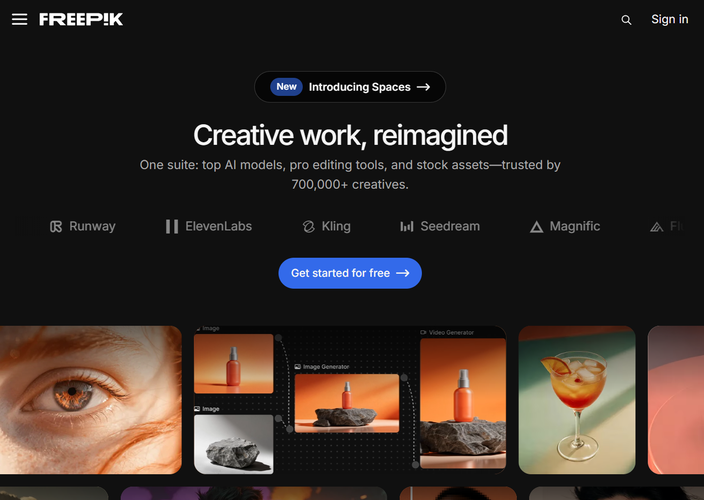This screenshot has width=704, height=500.
Task: Click the image icon above the rock
Action: coord(197,409)
